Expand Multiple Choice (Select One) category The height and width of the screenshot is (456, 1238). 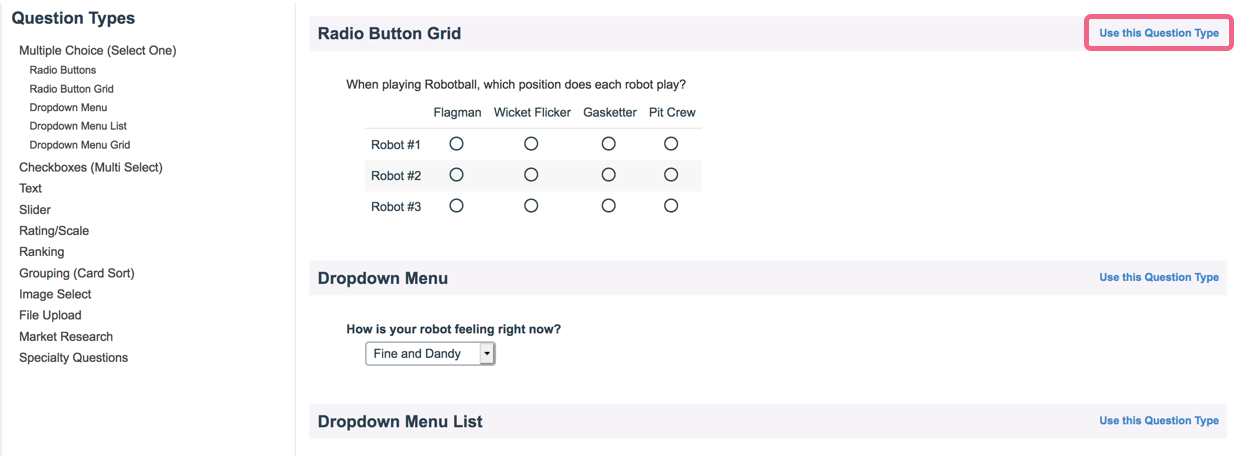coord(97,50)
